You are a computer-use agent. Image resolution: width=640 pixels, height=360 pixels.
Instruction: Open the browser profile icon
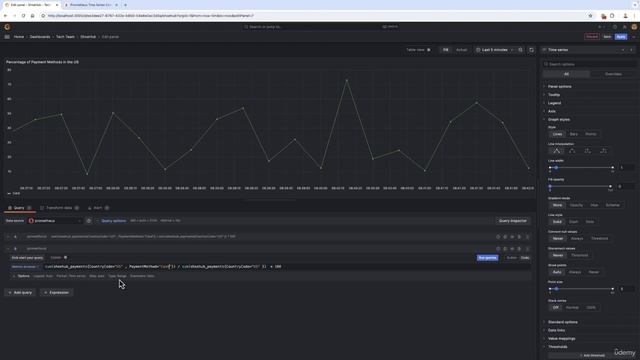tap(625, 16)
